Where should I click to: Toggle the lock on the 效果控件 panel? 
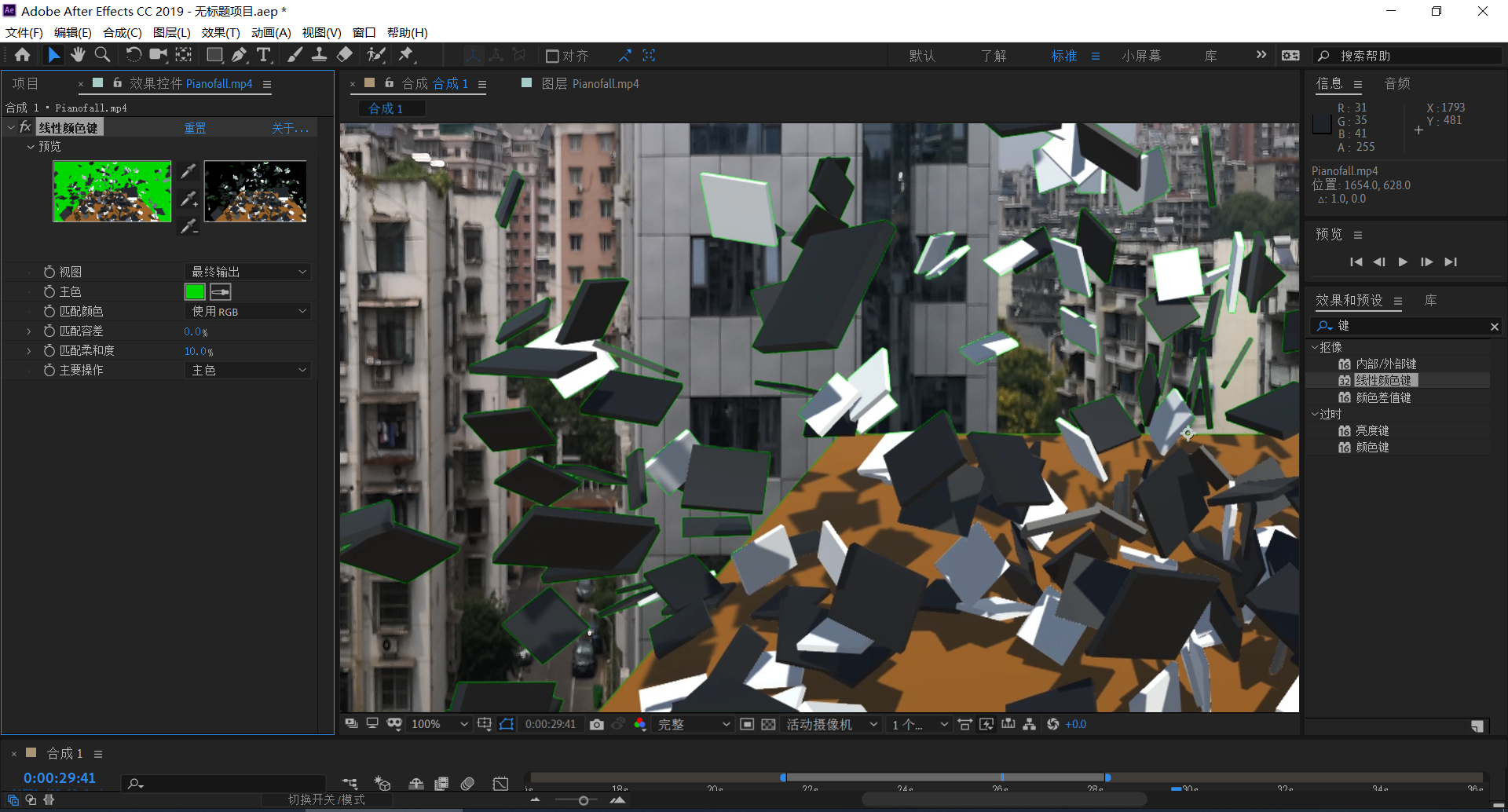coord(117,82)
